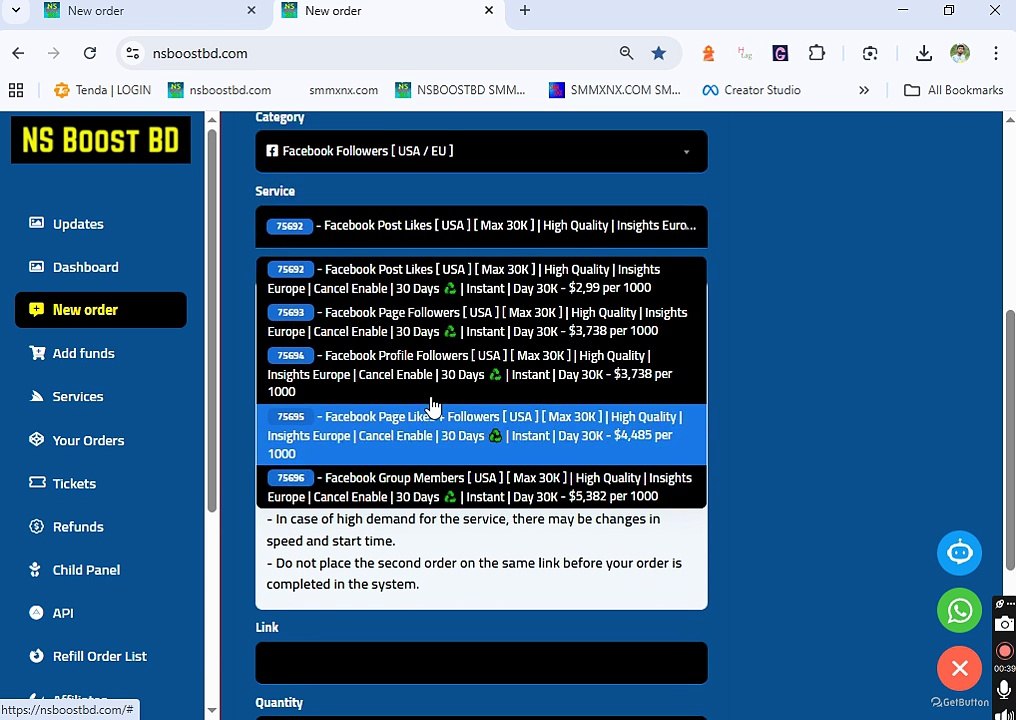
Task: Click the nsboostbd.com address bar
Action: (200, 54)
